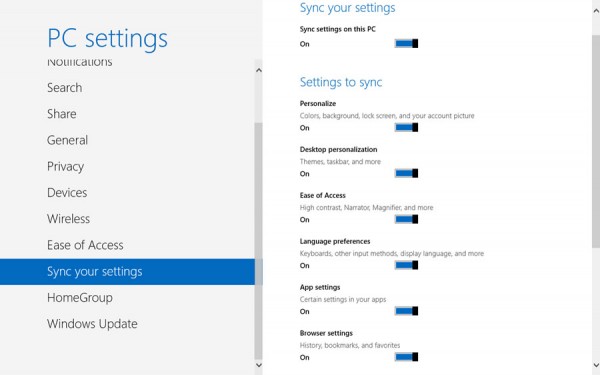This screenshot has height=375, width=600.
Task: Click the PC settings title
Action: 108,39
